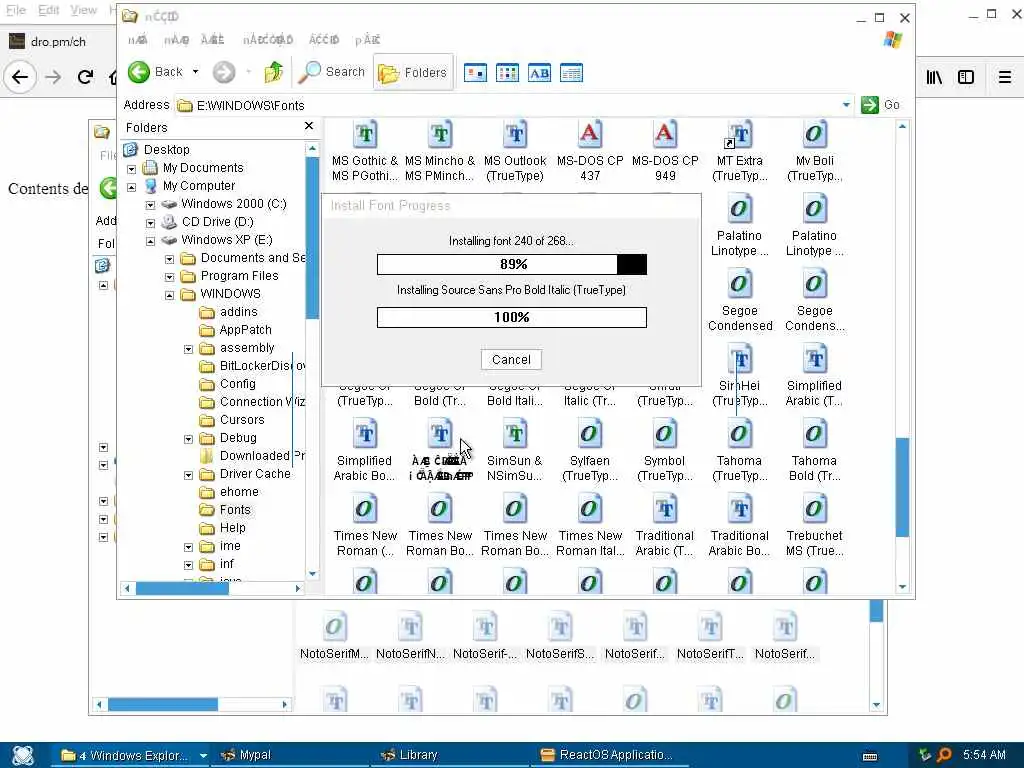Image resolution: width=1024 pixels, height=768 pixels.
Task: Select NotoSerifM... font in background window
Action: coord(334,636)
